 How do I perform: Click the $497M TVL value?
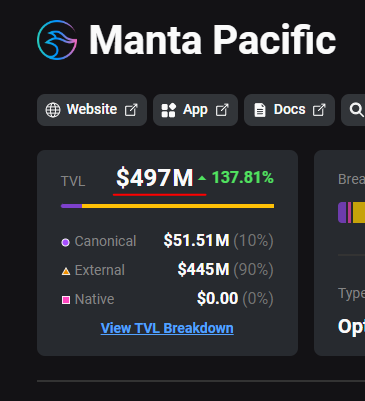155,178
